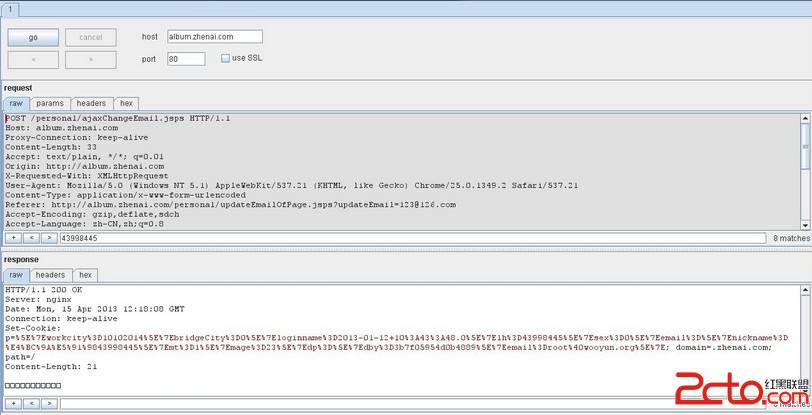812x415 pixels.
Task: Click the Server: nginx line
Action: pos(38,299)
